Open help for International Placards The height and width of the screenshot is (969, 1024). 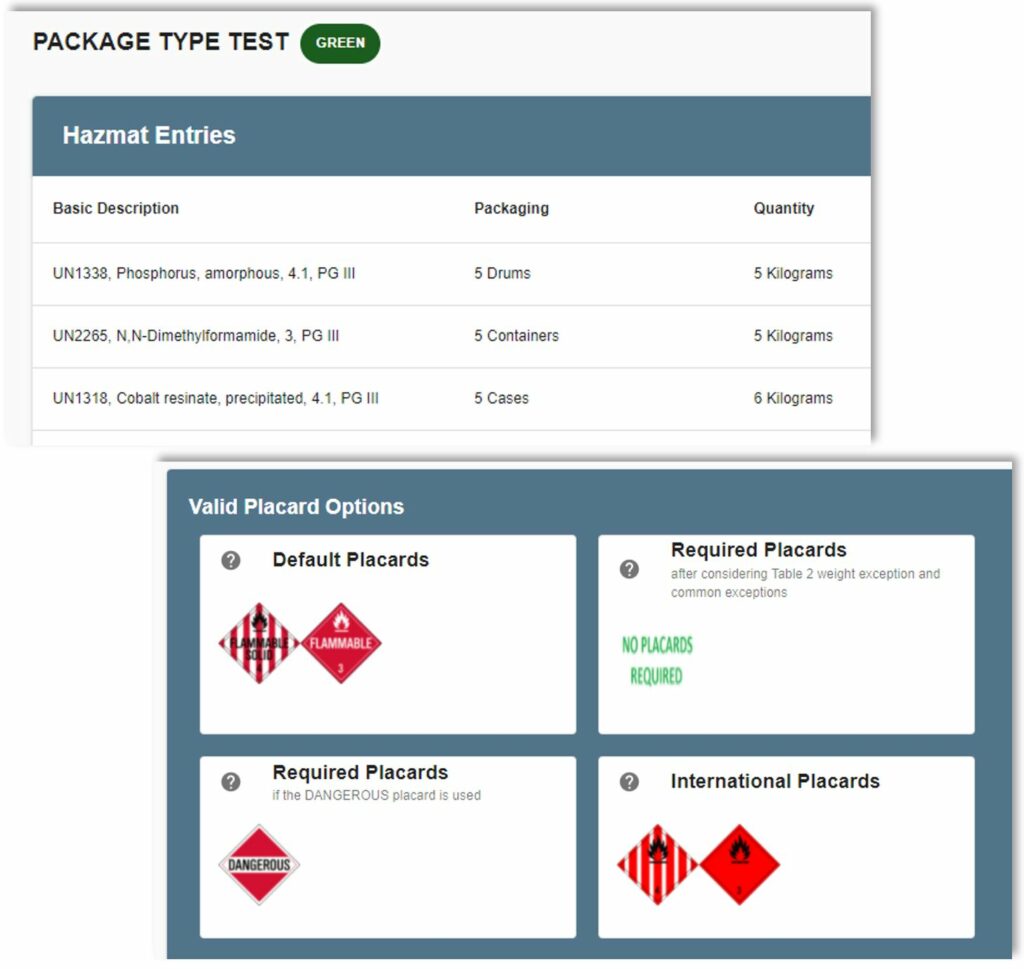(627, 783)
